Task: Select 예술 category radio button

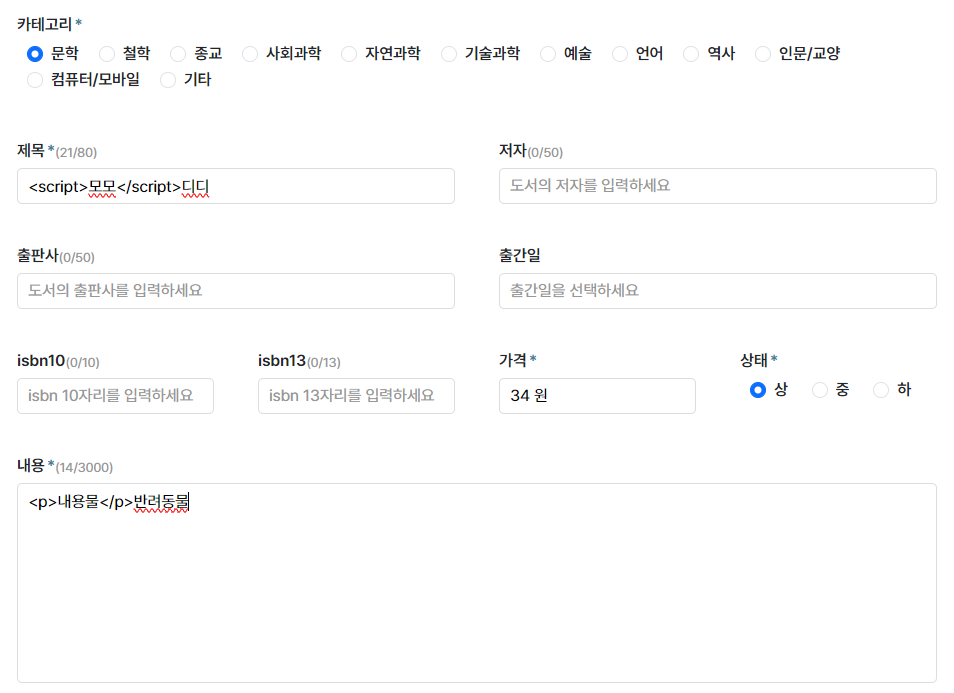Action: pos(548,54)
